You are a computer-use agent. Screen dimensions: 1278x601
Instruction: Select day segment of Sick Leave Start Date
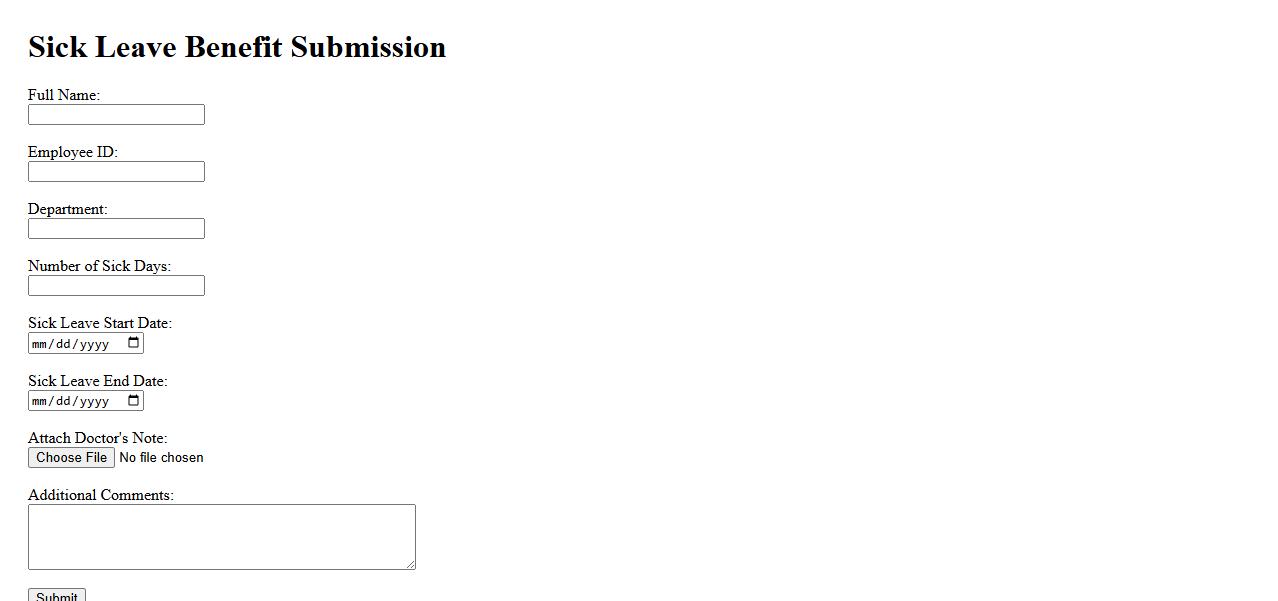click(x=63, y=344)
